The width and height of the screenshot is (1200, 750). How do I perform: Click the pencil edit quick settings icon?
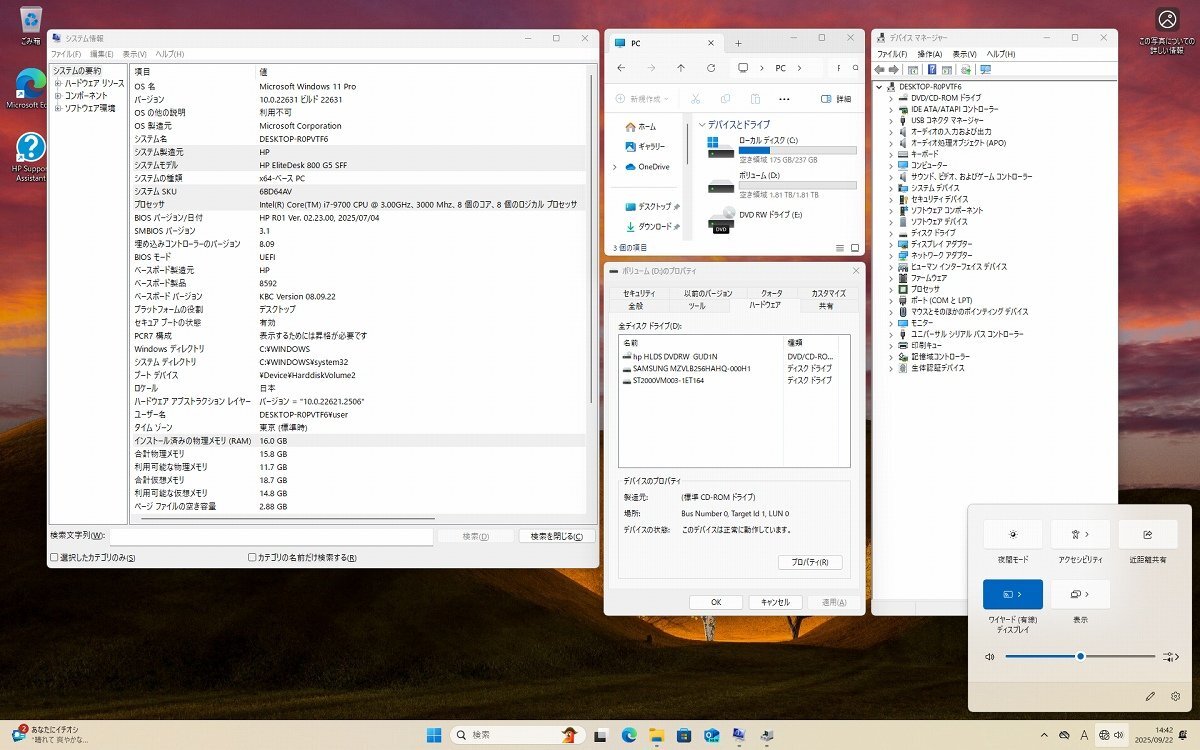[x=1150, y=696]
